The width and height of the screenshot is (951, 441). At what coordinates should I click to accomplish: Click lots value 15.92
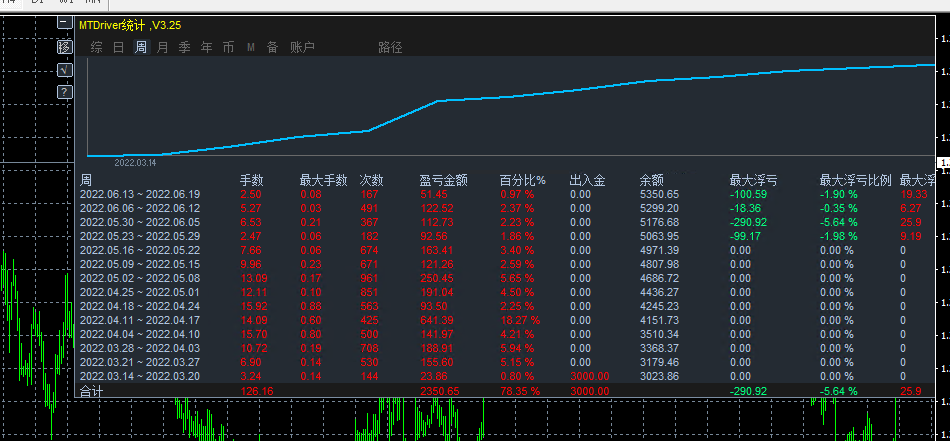click(x=253, y=306)
